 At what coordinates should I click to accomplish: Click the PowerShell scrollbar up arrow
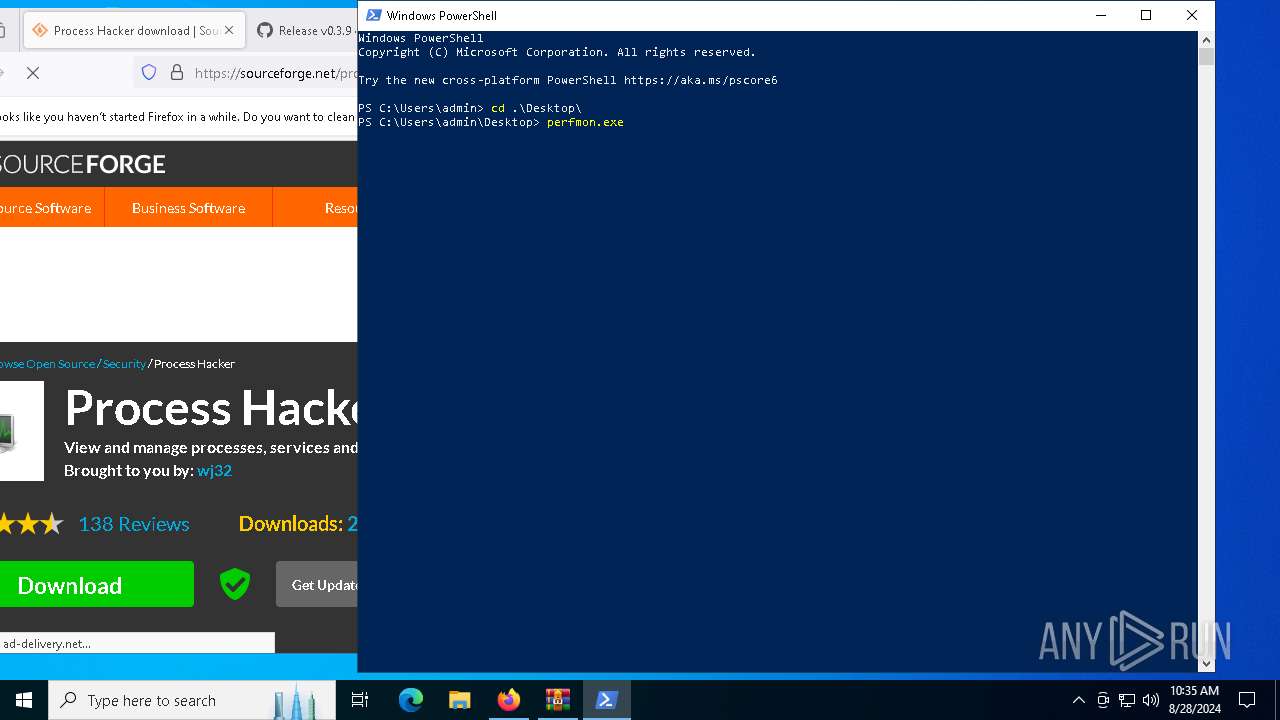[1206, 39]
